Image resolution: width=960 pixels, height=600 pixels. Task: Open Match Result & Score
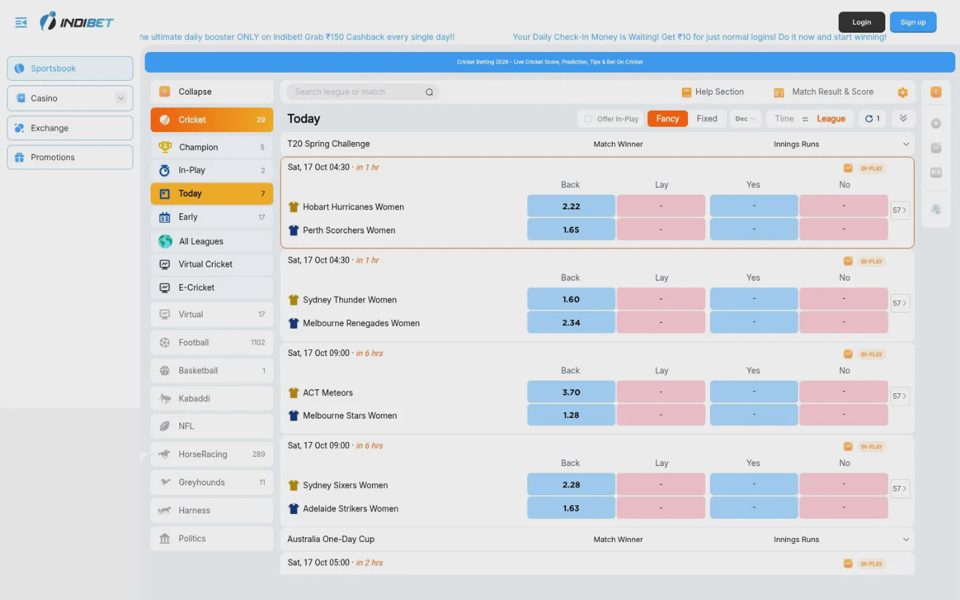tap(823, 92)
